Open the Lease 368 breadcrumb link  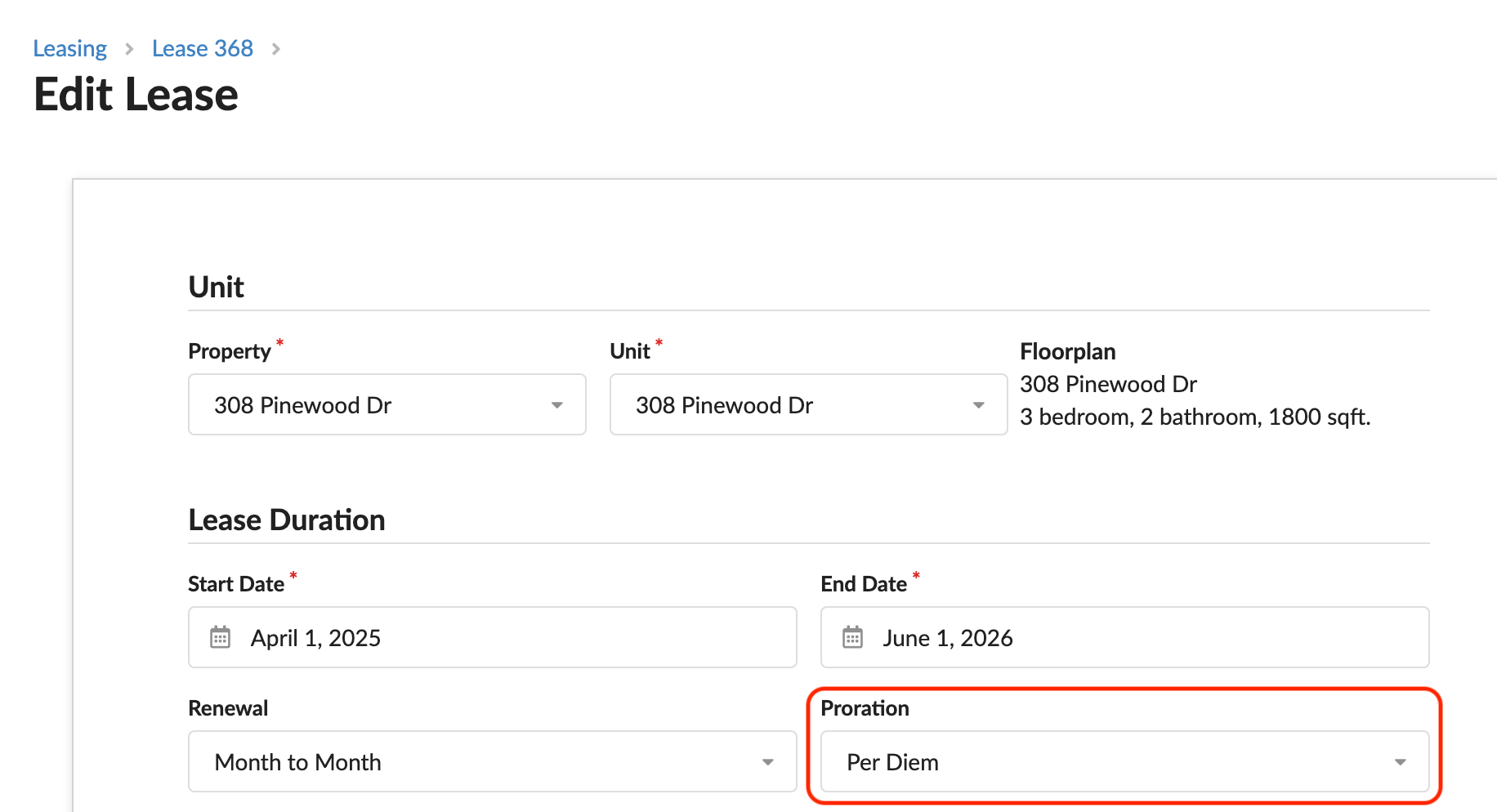click(x=203, y=48)
